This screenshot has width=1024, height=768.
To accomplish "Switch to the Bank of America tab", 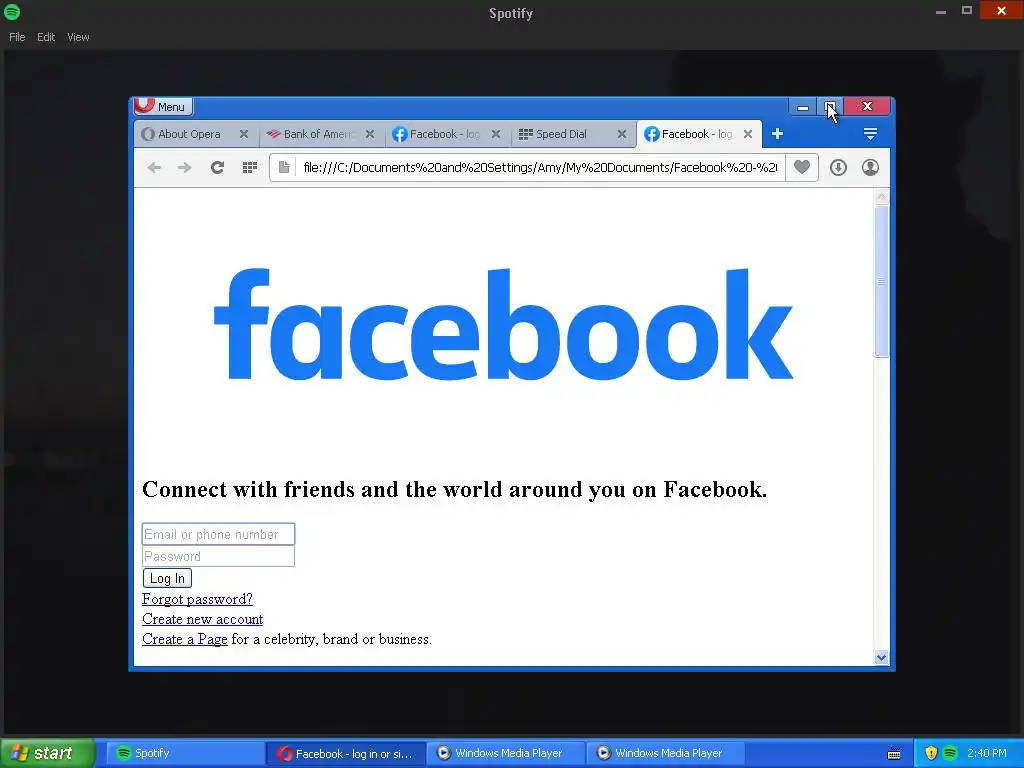I will click(x=320, y=134).
